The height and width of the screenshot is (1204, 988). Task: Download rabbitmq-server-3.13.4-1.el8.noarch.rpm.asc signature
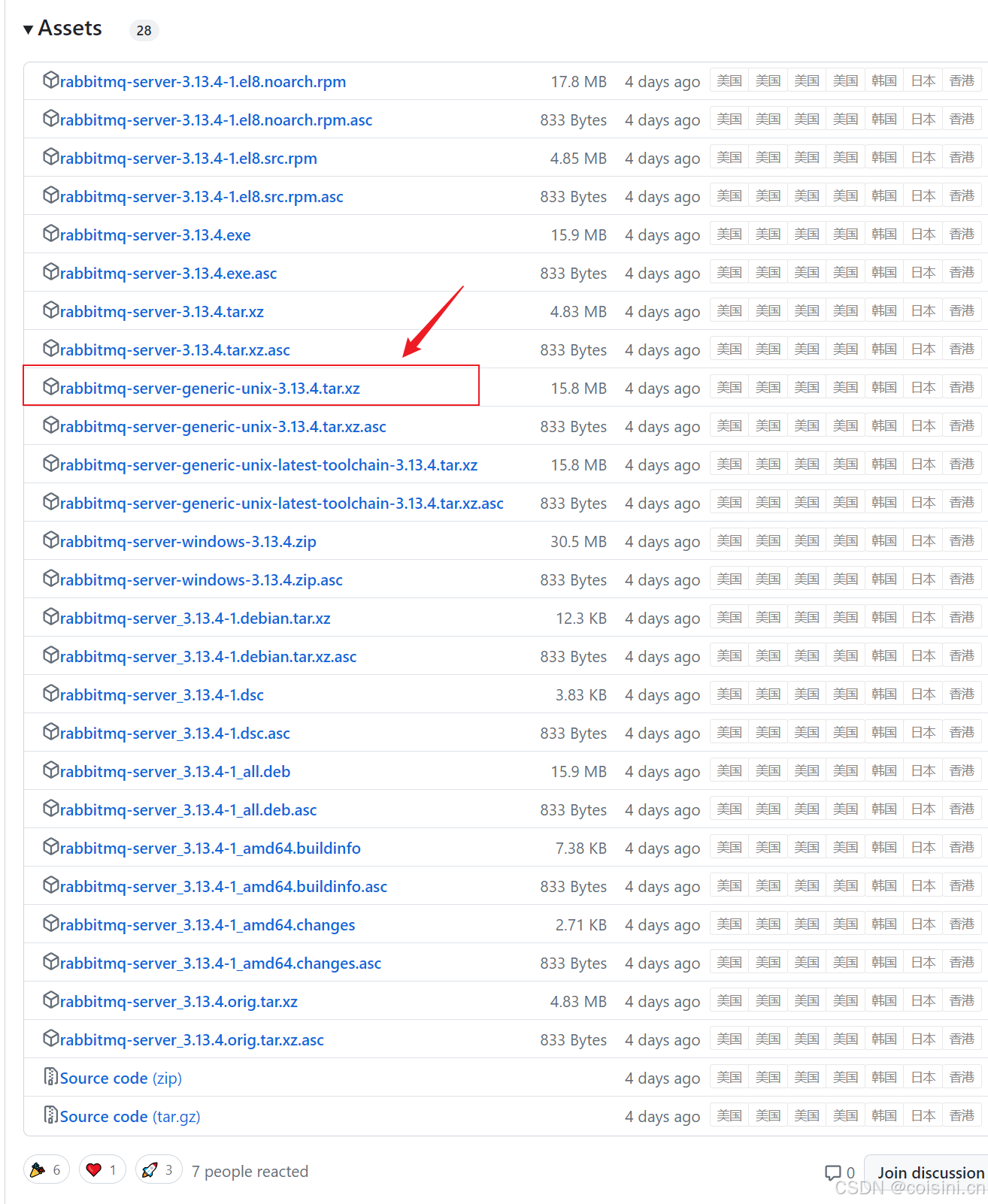(x=217, y=120)
